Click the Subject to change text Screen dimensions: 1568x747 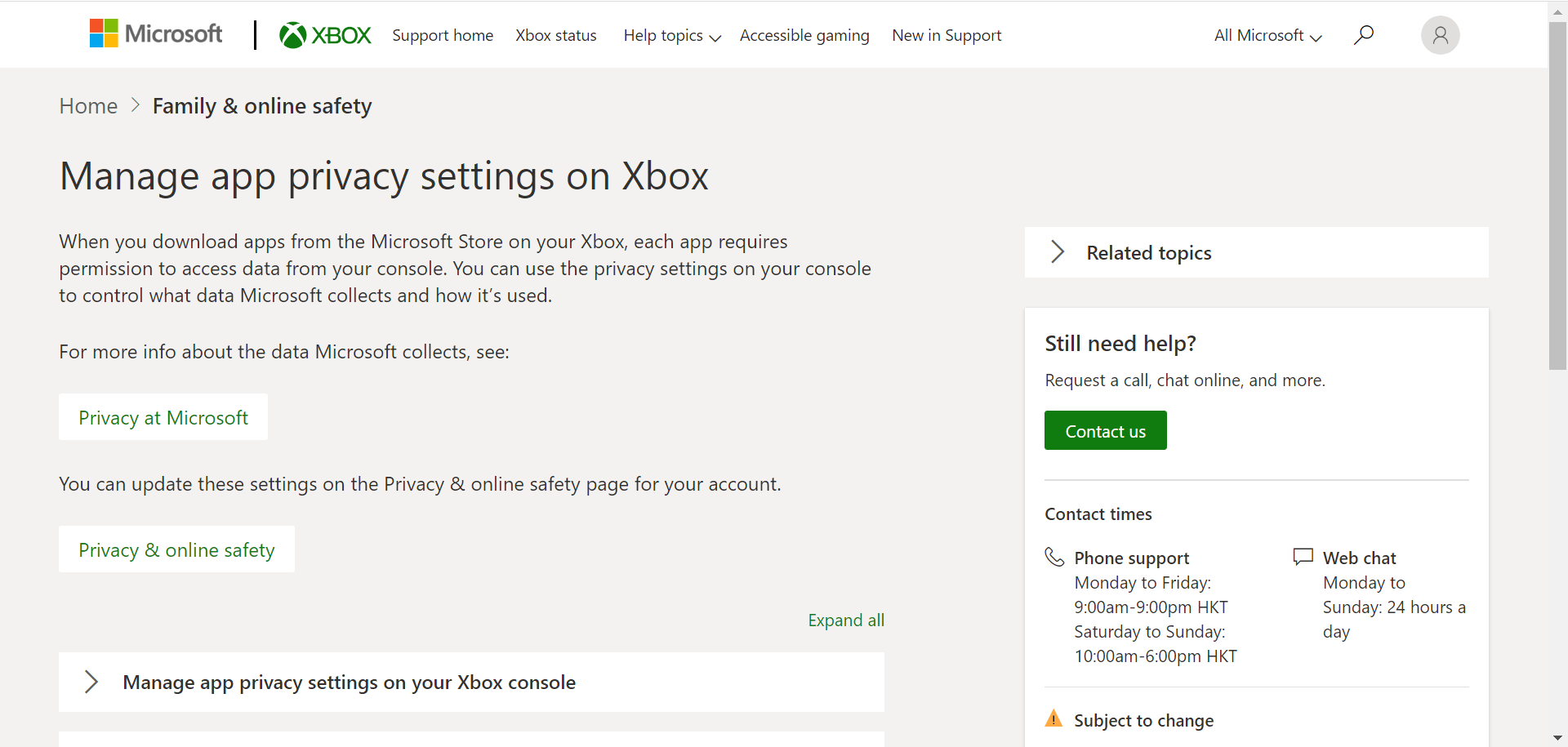click(1143, 720)
